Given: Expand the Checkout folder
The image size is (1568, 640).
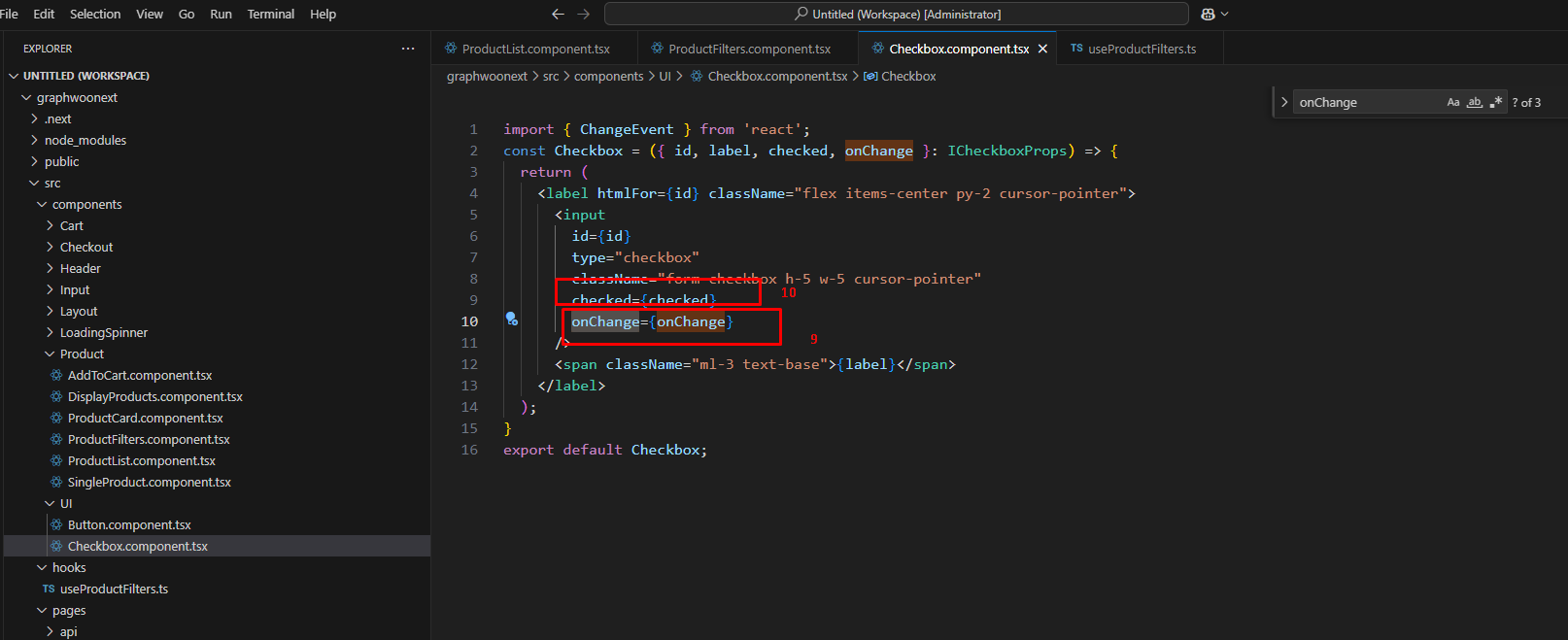Looking at the screenshot, I should point(85,248).
